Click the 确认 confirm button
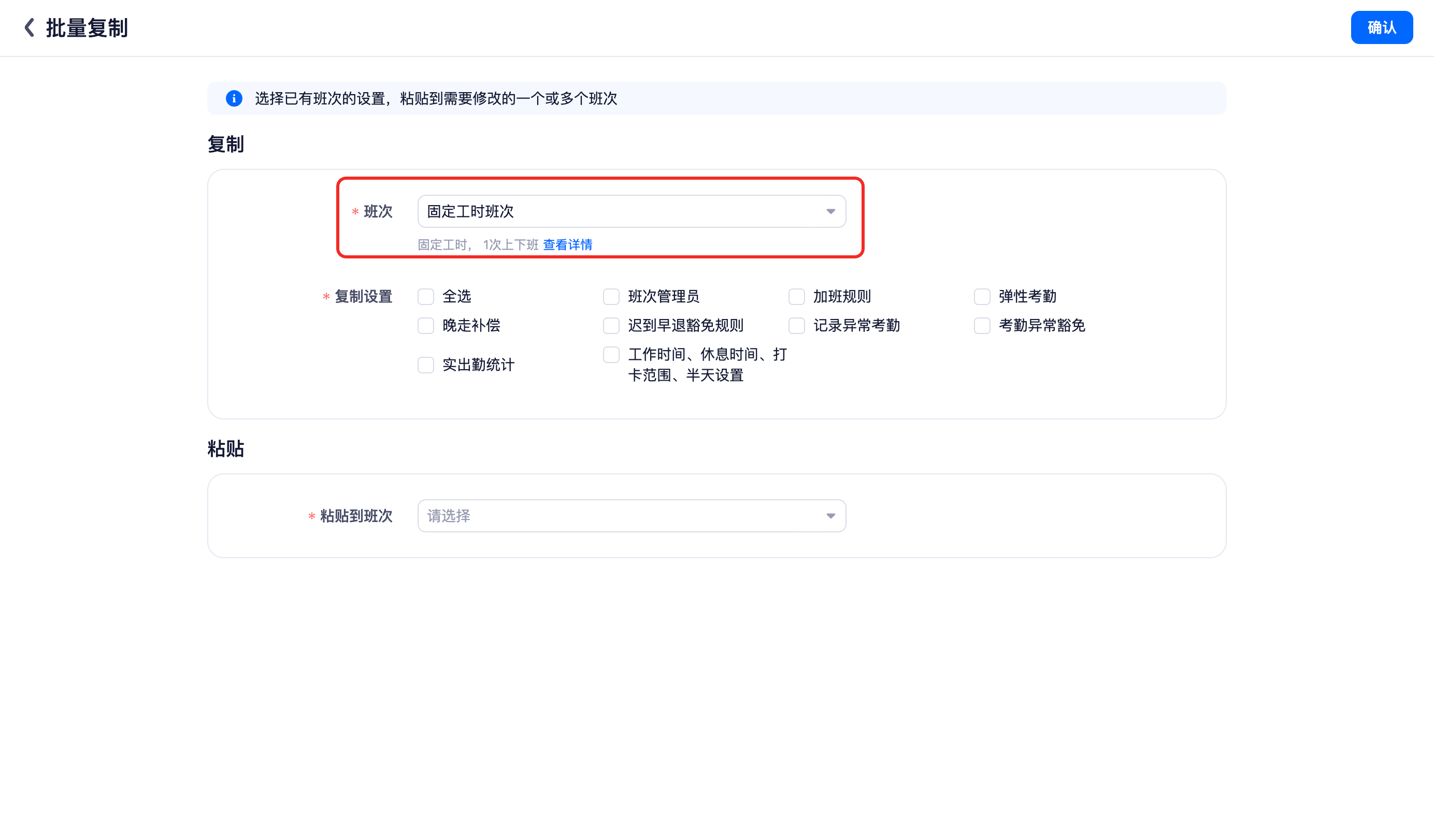Image resolution: width=1434 pixels, height=840 pixels. pos(1381,27)
